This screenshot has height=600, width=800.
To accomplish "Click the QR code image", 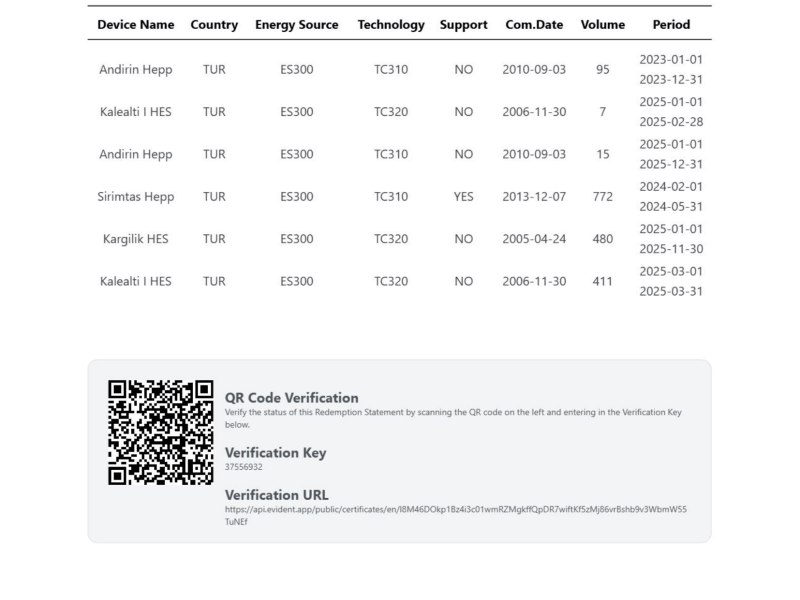I will pyautogui.click(x=160, y=432).
